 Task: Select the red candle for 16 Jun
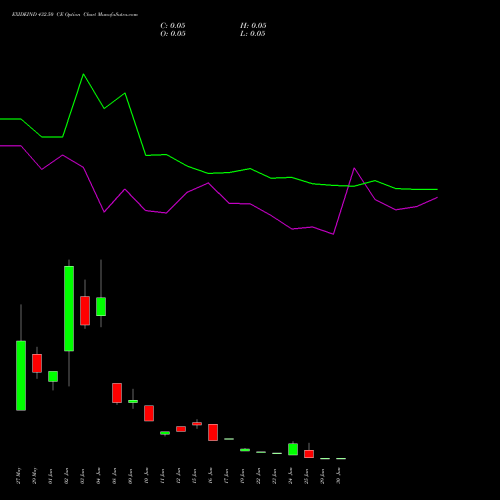[x=213, y=432]
